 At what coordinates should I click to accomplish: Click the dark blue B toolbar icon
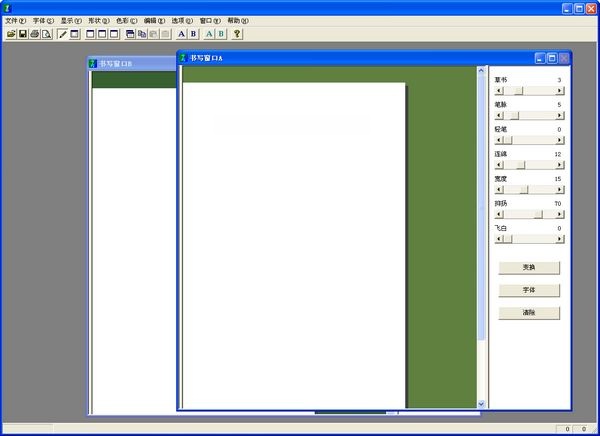tap(193, 34)
